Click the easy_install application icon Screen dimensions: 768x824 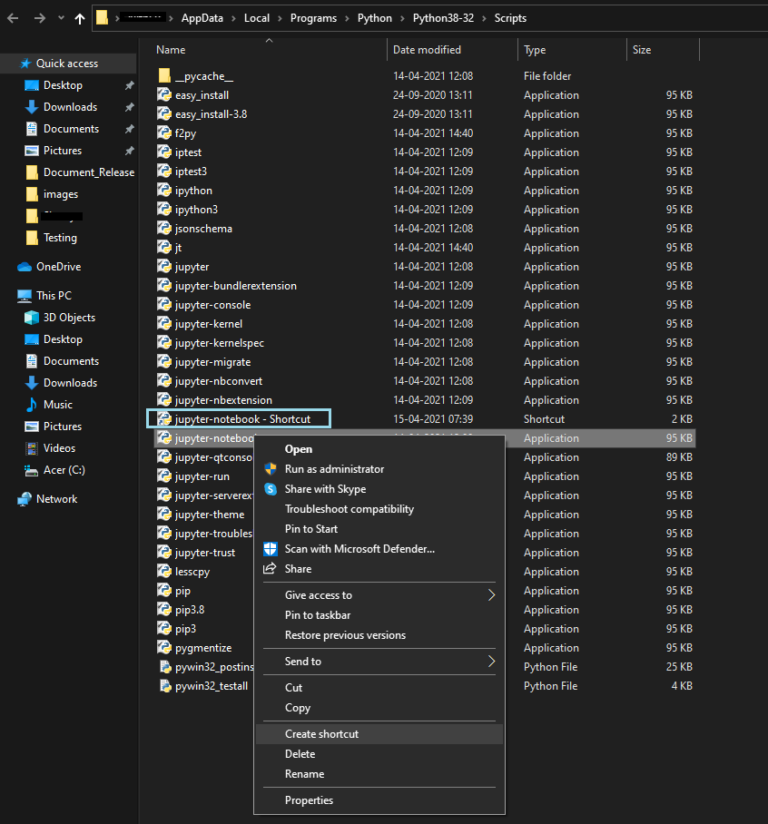(x=165, y=95)
